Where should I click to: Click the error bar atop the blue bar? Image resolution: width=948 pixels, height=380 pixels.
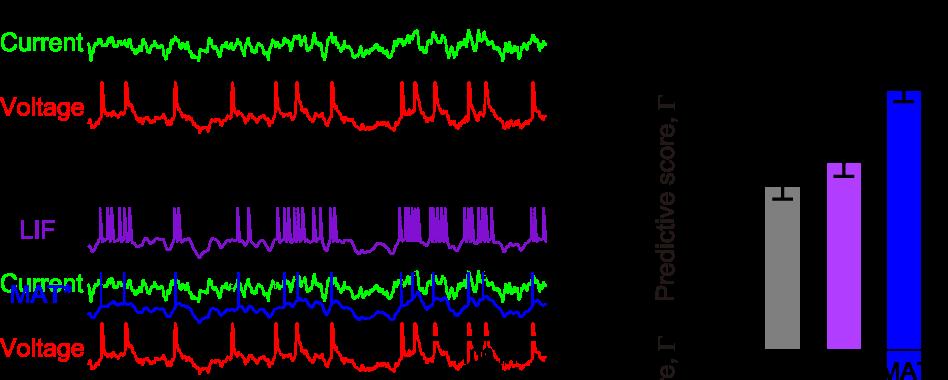903,97
